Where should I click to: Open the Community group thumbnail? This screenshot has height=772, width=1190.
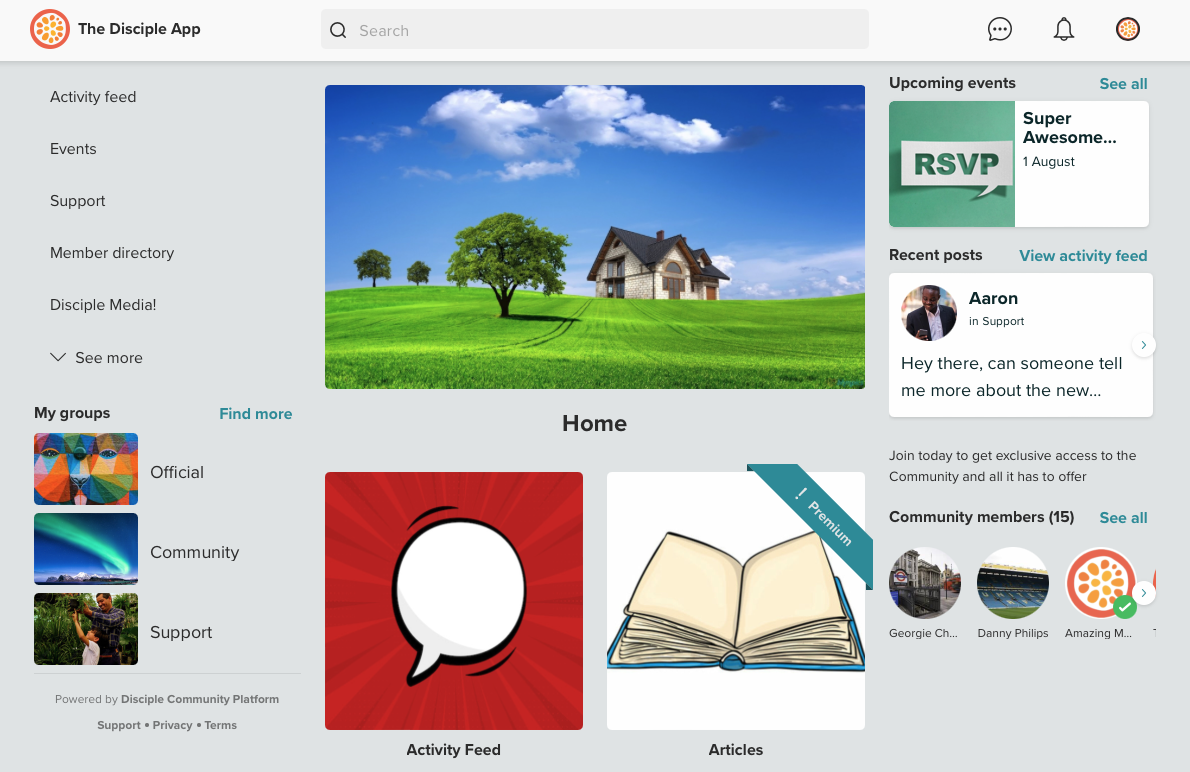86,549
